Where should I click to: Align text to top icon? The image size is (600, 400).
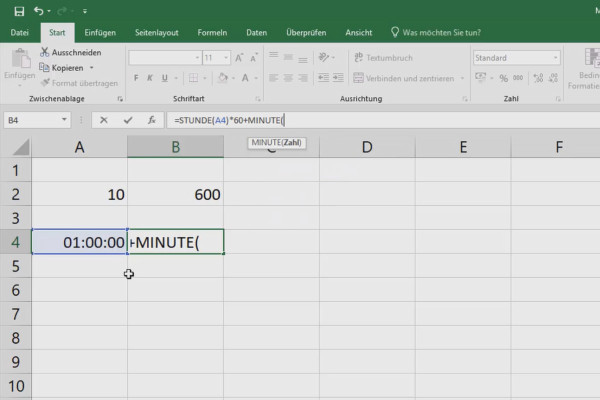click(273, 56)
